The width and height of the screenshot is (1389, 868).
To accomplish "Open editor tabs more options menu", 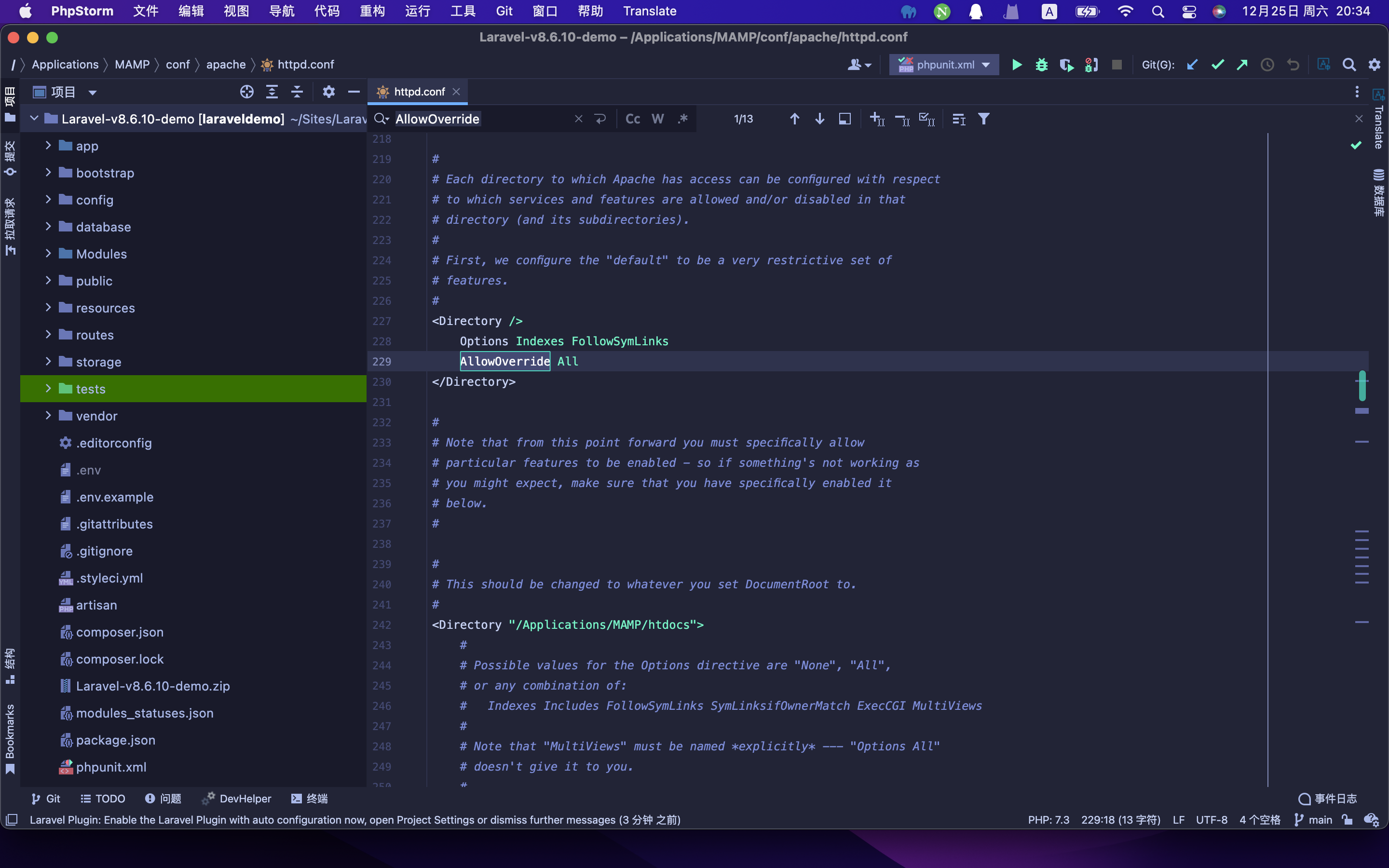I will [x=1357, y=92].
